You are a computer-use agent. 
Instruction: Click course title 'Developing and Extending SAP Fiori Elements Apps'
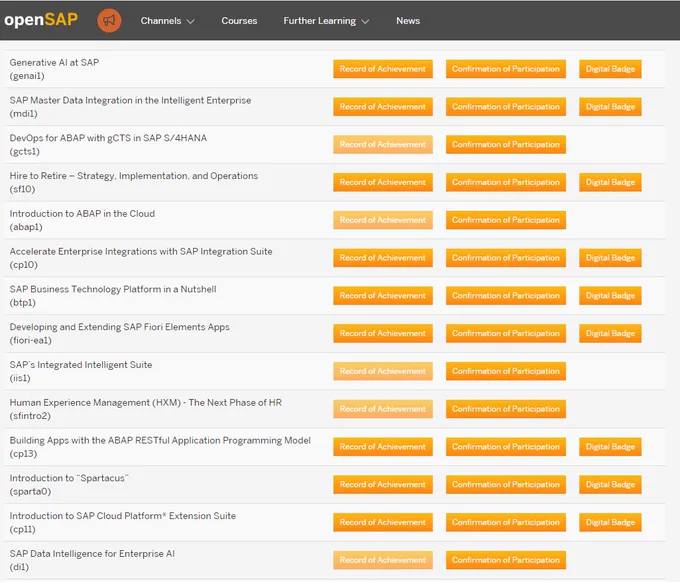coord(120,327)
